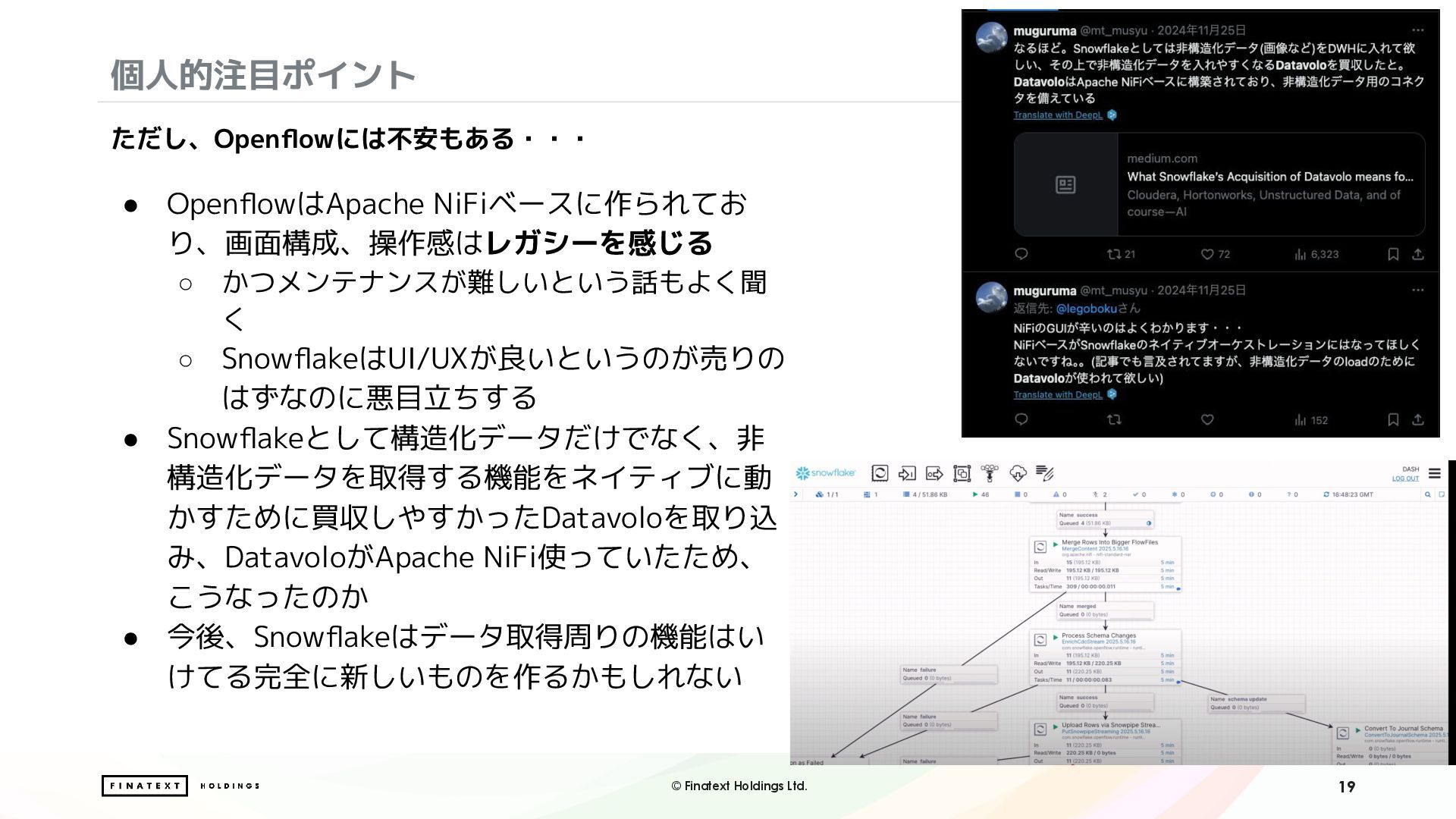Click Translate with DeepL on second tweet
Image resolution: width=1456 pixels, height=819 pixels.
[1058, 395]
